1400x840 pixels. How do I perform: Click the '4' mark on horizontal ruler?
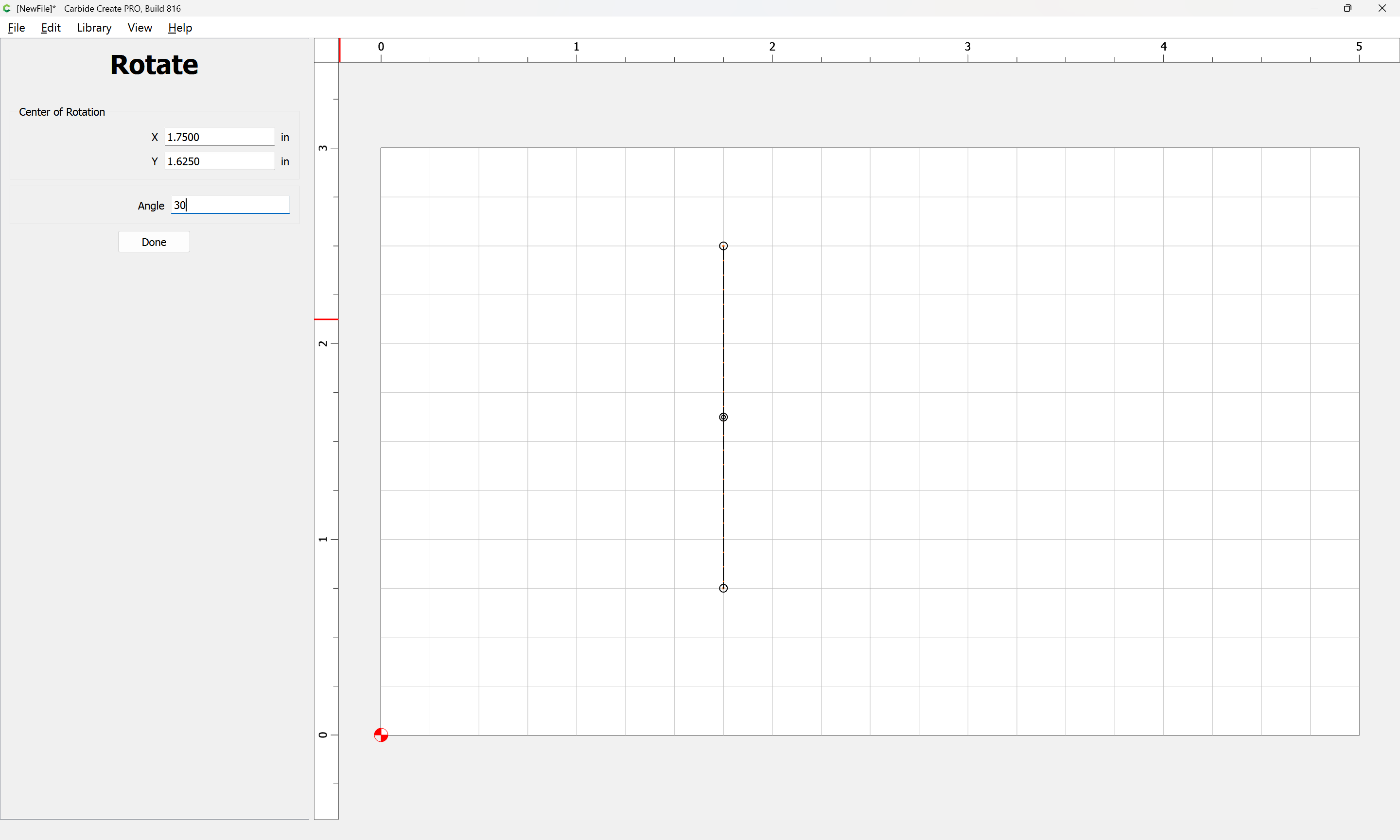(1163, 46)
